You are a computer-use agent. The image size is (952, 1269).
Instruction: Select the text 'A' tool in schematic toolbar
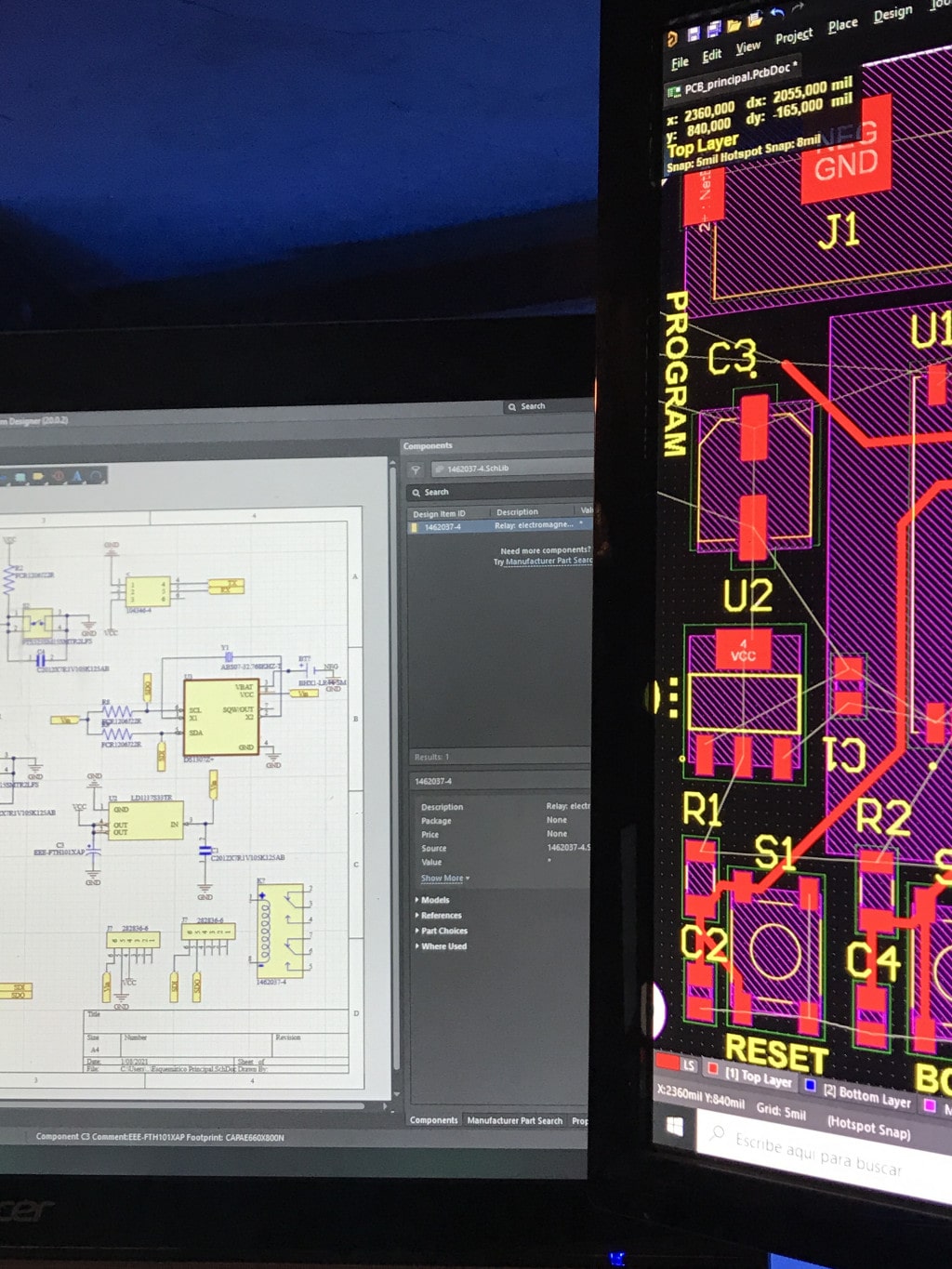pyautogui.click(x=77, y=477)
